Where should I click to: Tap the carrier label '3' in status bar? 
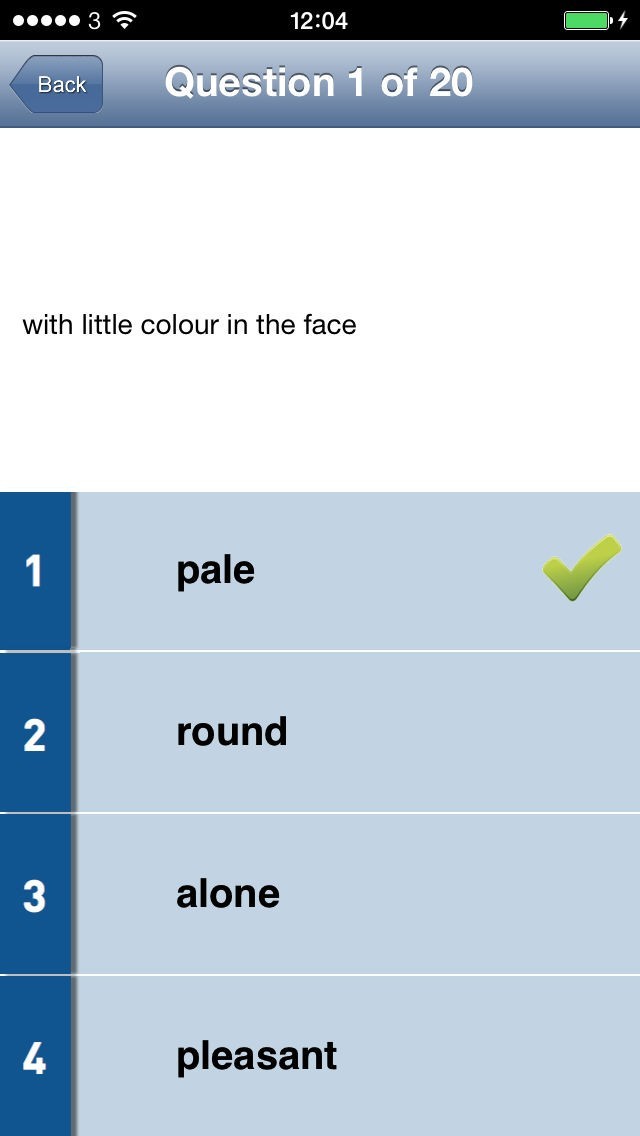(x=95, y=20)
